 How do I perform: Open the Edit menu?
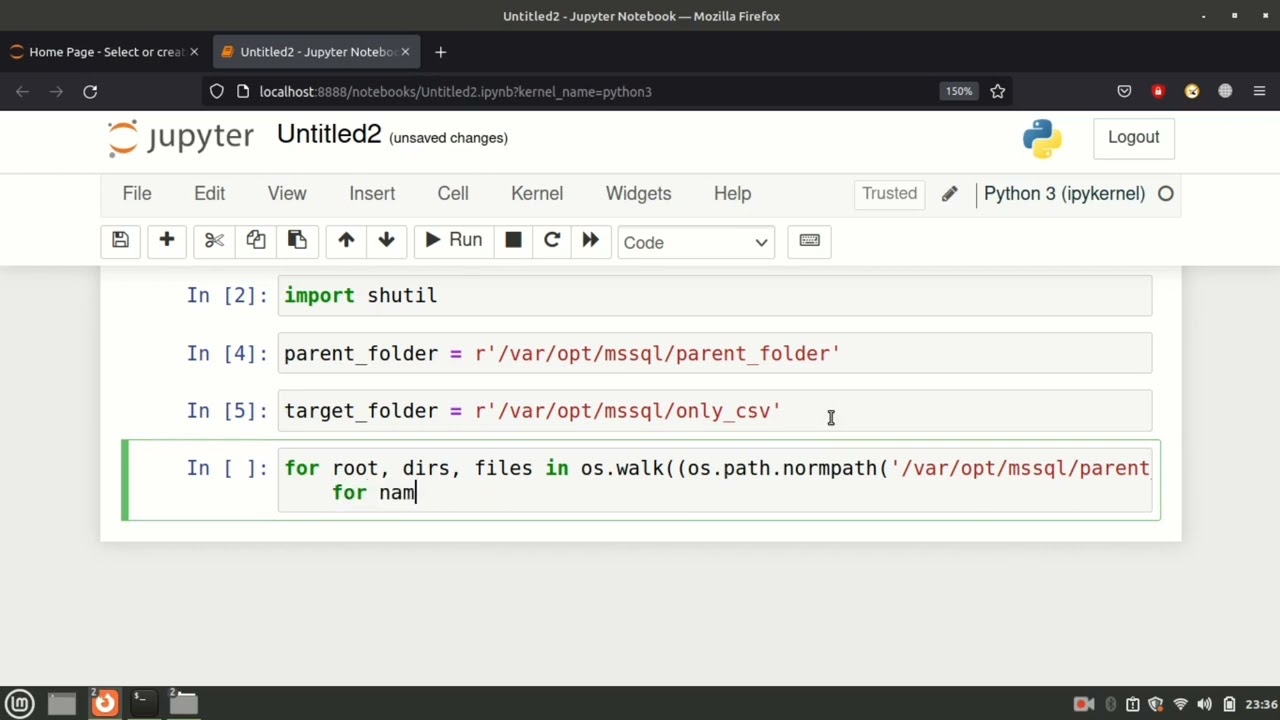coord(210,194)
